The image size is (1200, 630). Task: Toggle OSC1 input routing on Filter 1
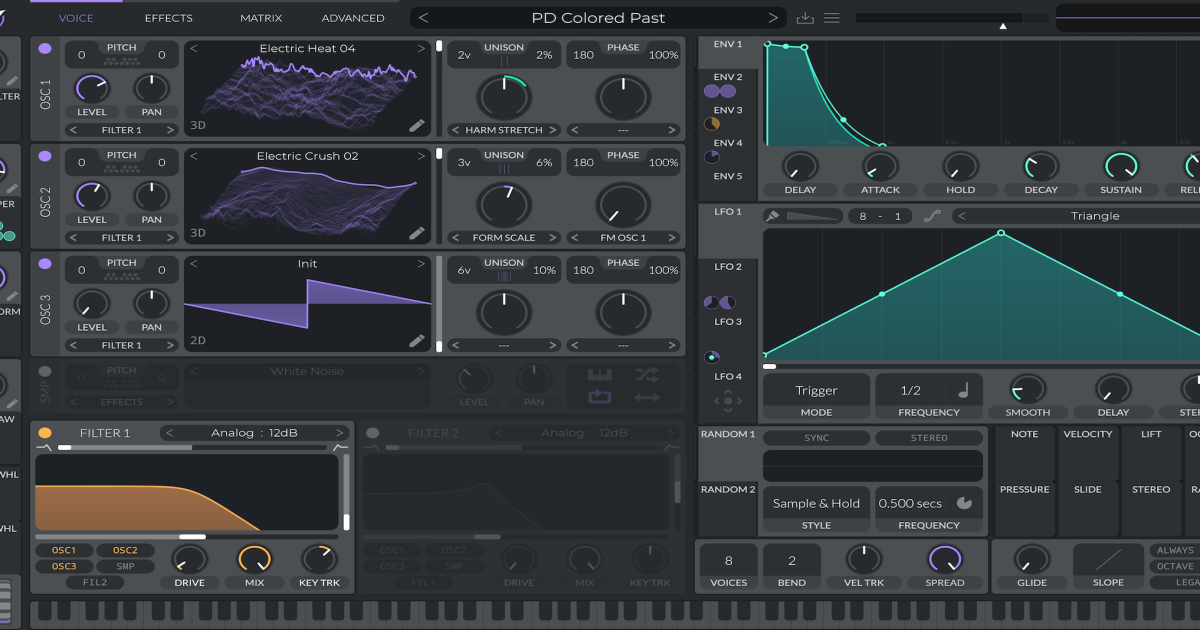[65, 550]
